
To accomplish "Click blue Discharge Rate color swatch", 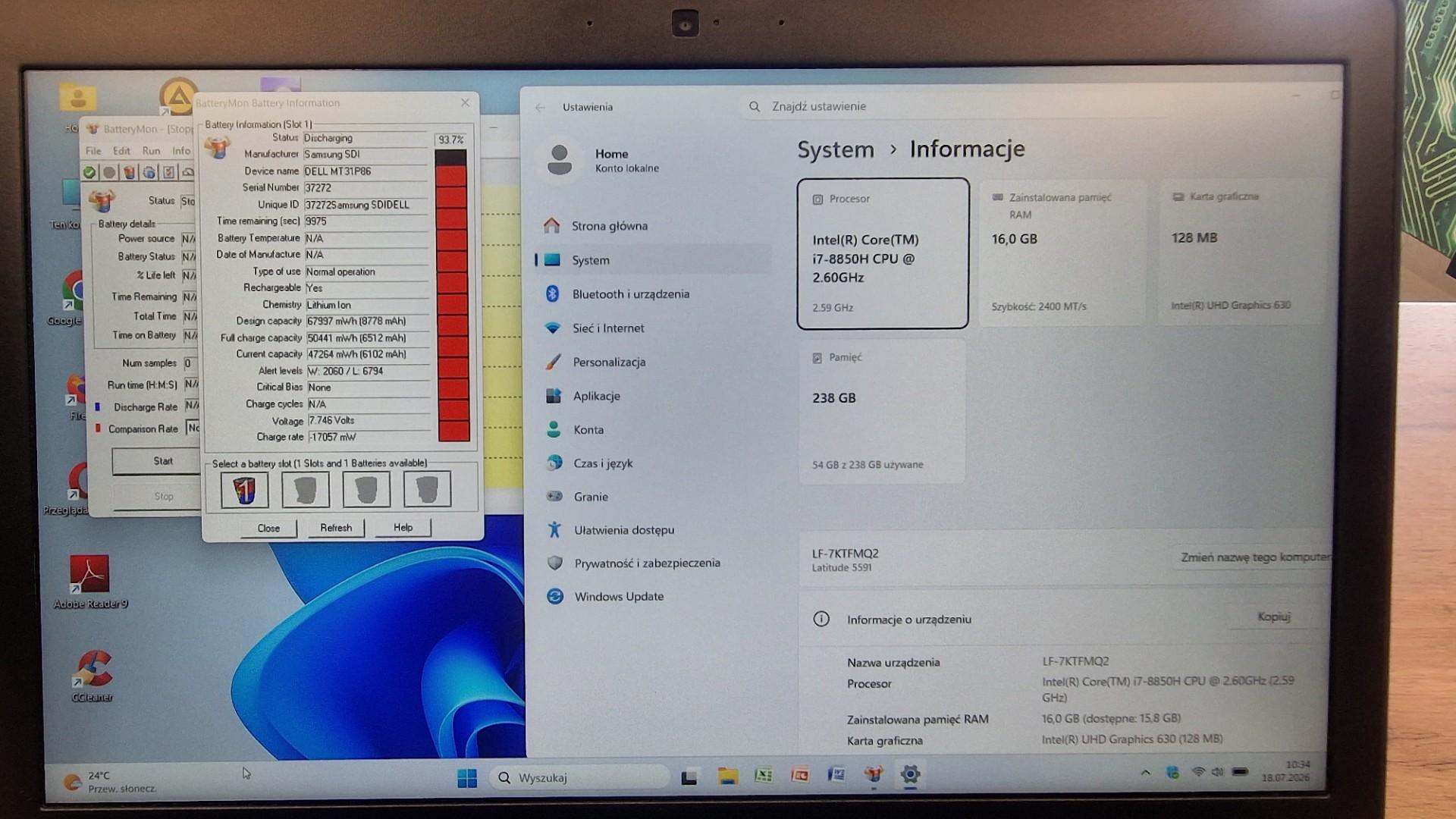I will (97, 407).
